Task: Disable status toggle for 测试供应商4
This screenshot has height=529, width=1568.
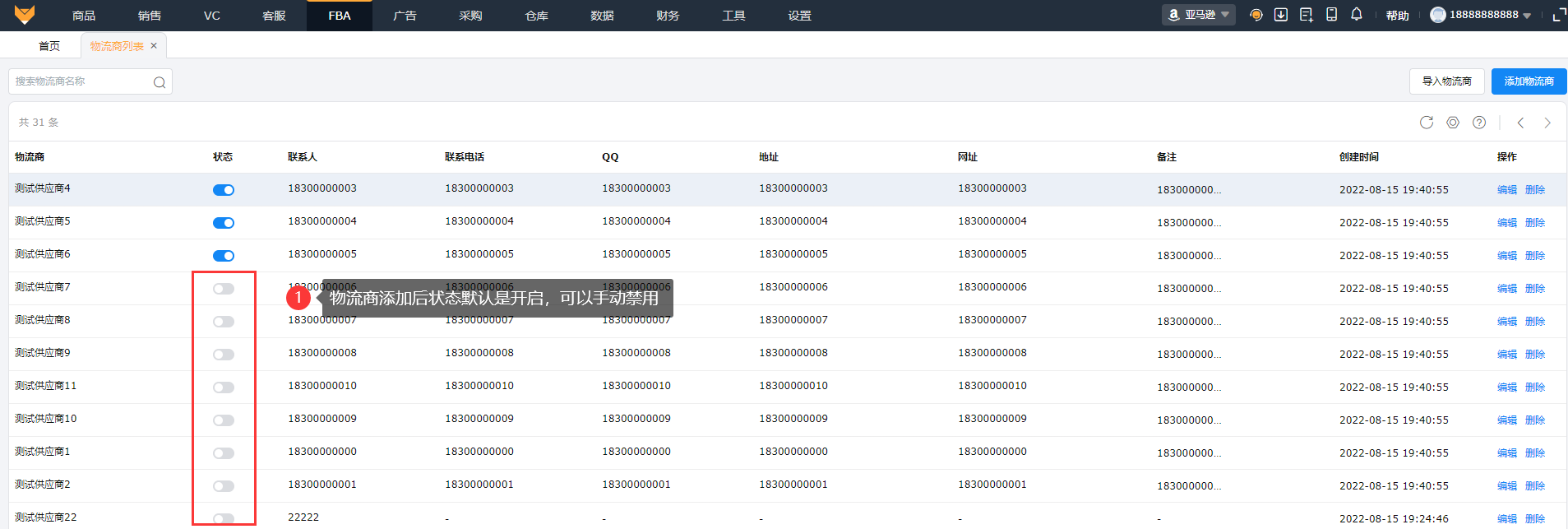Action: pos(224,190)
